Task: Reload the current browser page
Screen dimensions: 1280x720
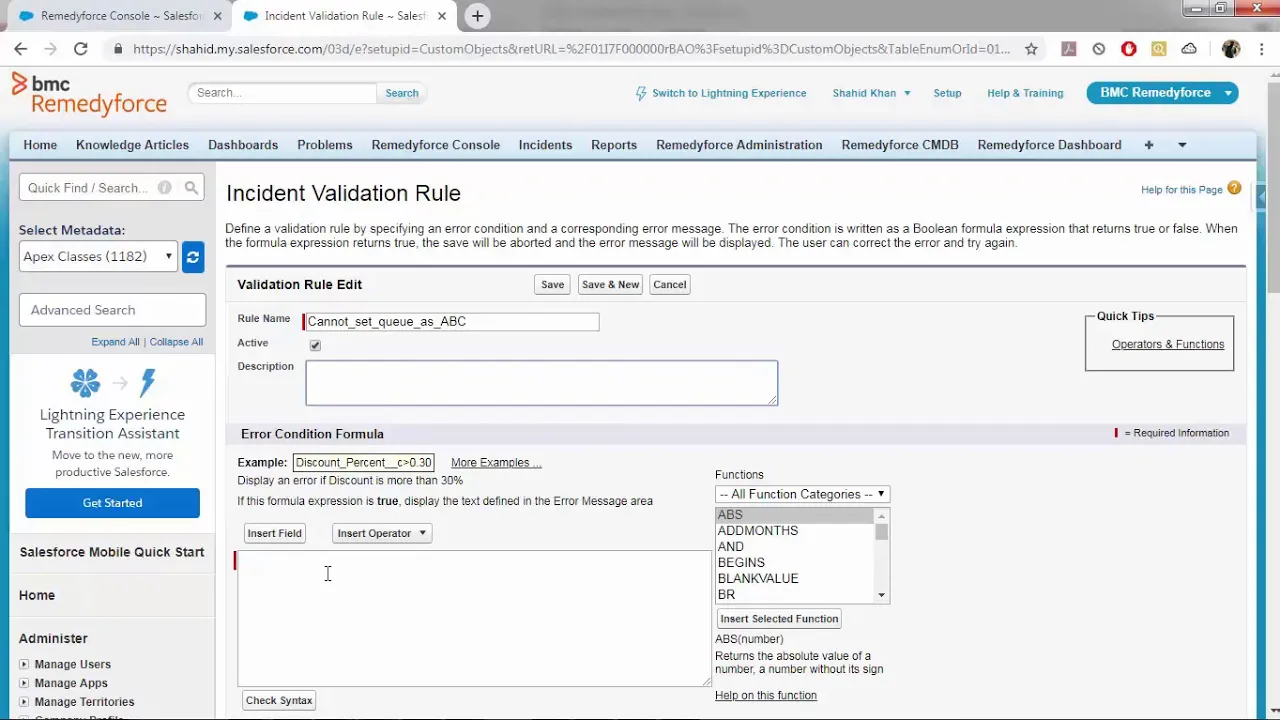Action: tap(81, 49)
